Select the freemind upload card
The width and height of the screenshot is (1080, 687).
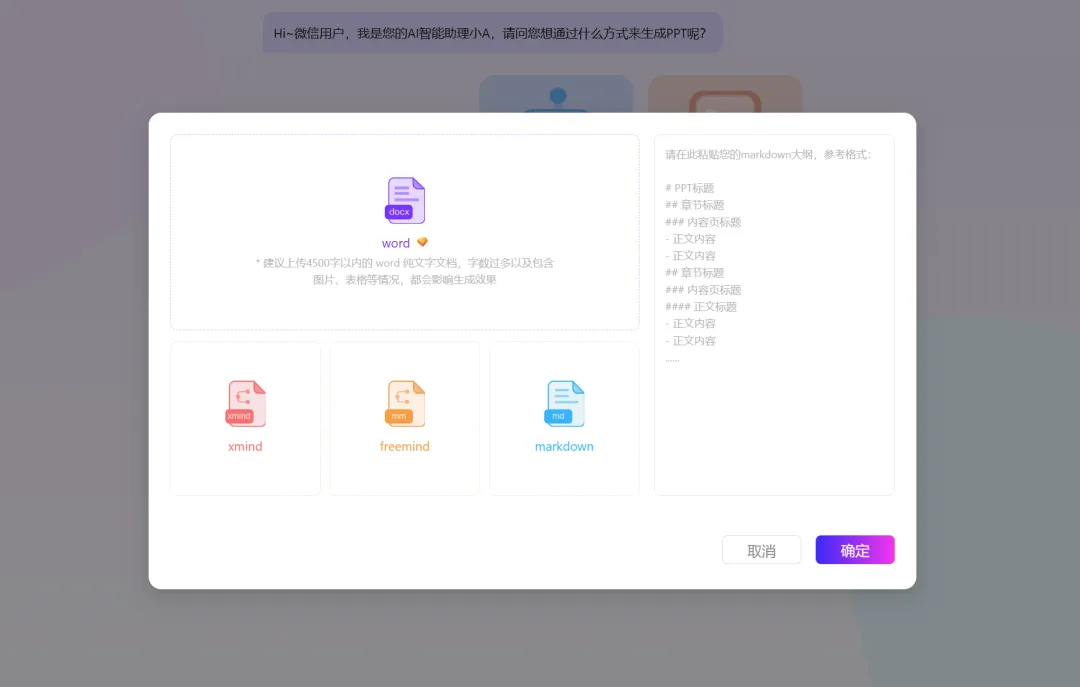[404, 418]
